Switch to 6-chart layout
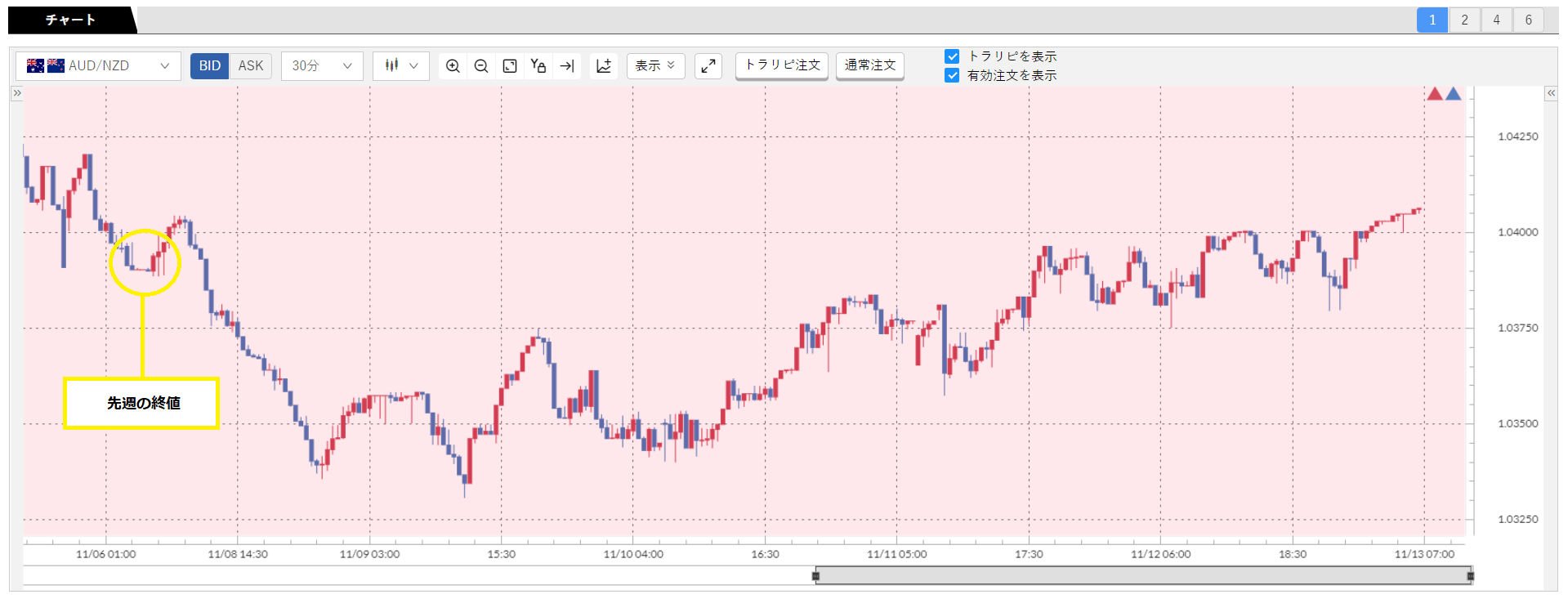The image size is (1568, 599). [1528, 20]
